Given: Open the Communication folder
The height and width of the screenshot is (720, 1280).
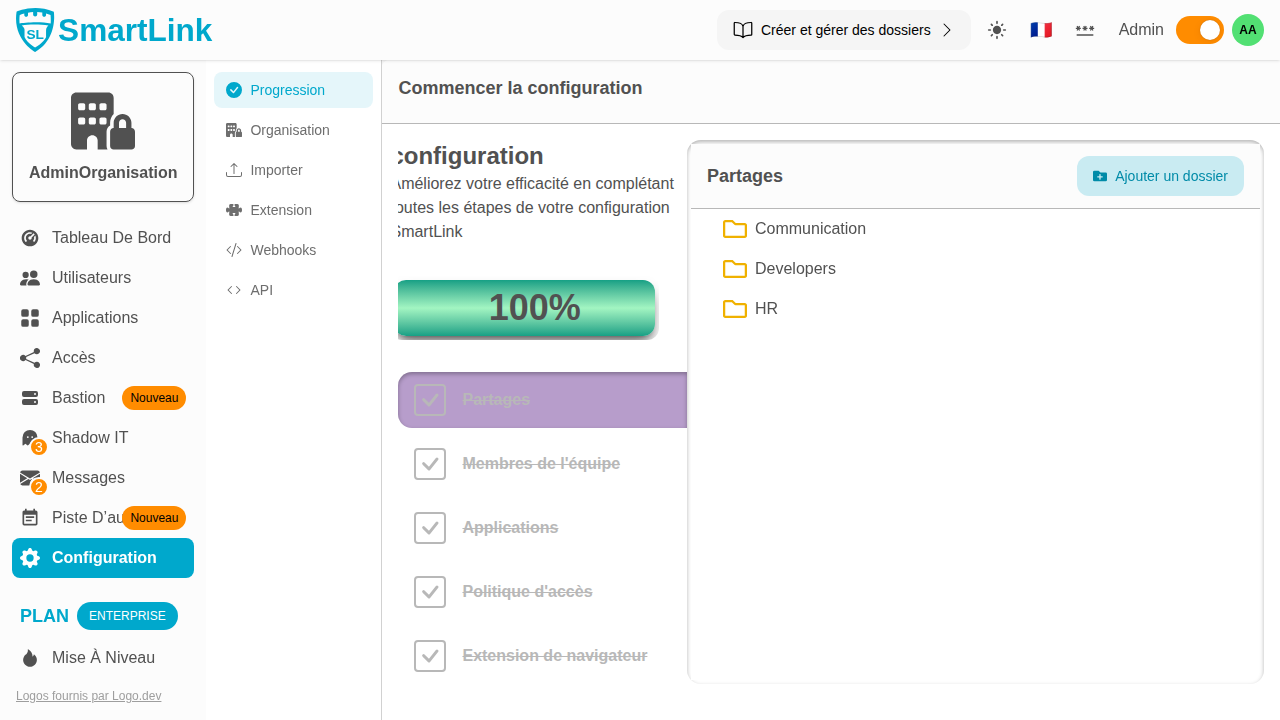Looking at the screenshot, I should tap(809, 229).
